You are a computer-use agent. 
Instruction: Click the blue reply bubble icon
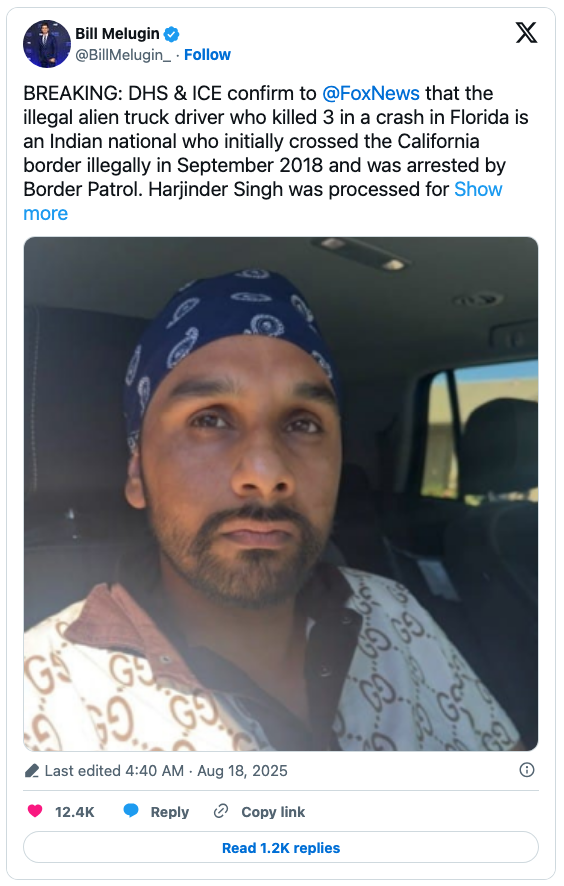(131, 811)
